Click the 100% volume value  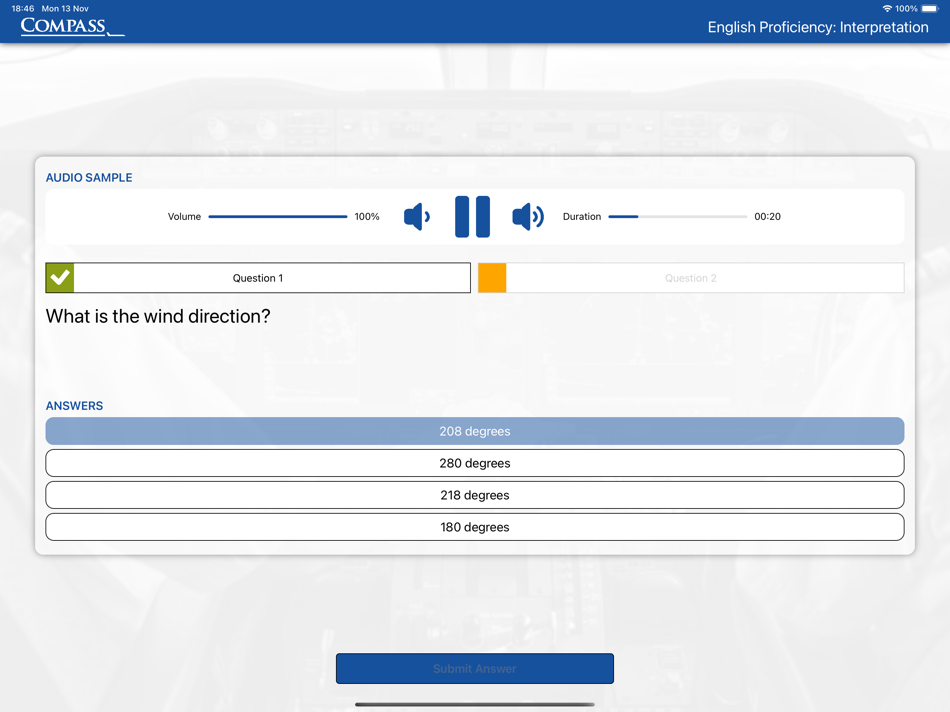click(367, 216)
